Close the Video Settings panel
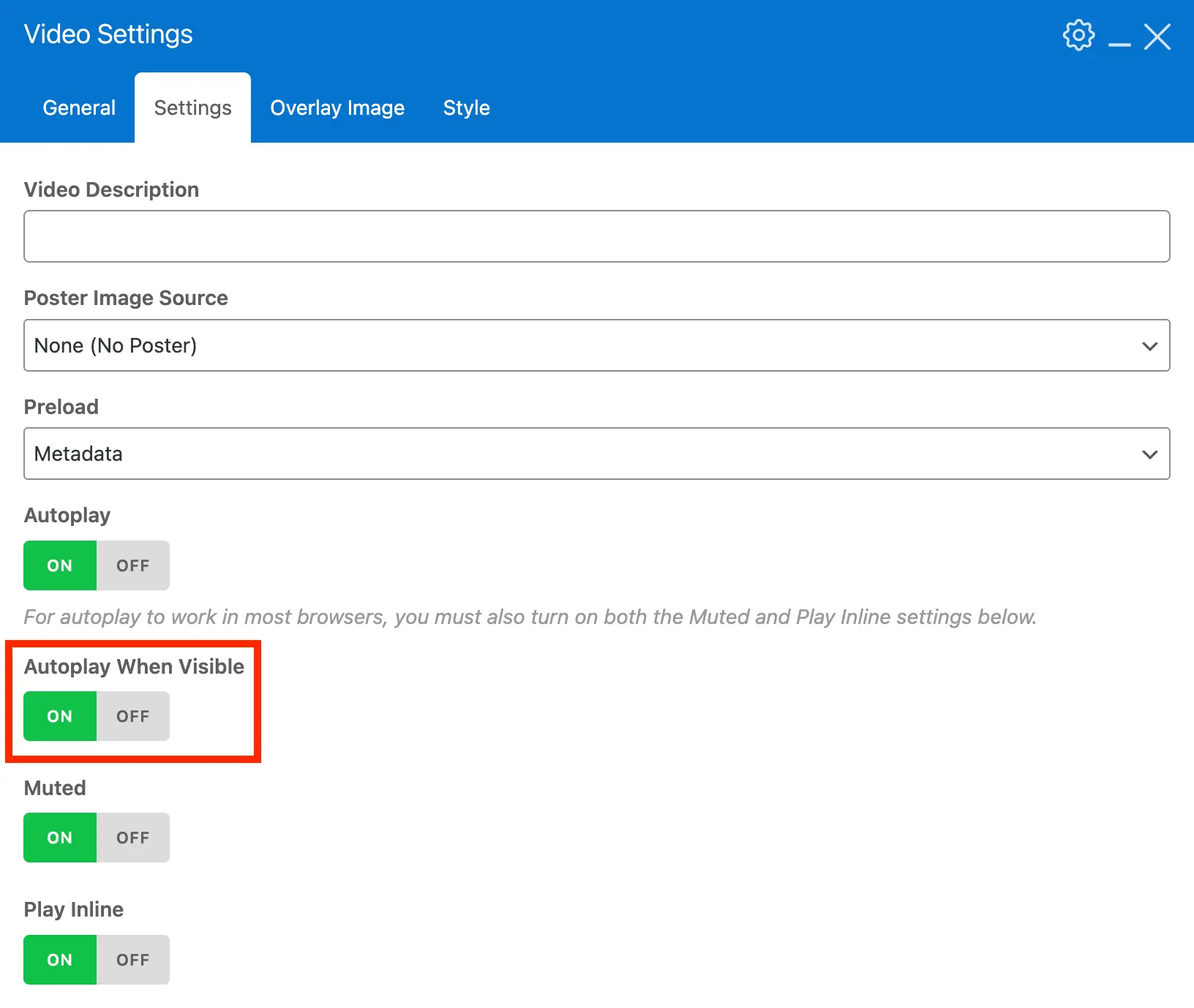 click(x=1157, y=37)
